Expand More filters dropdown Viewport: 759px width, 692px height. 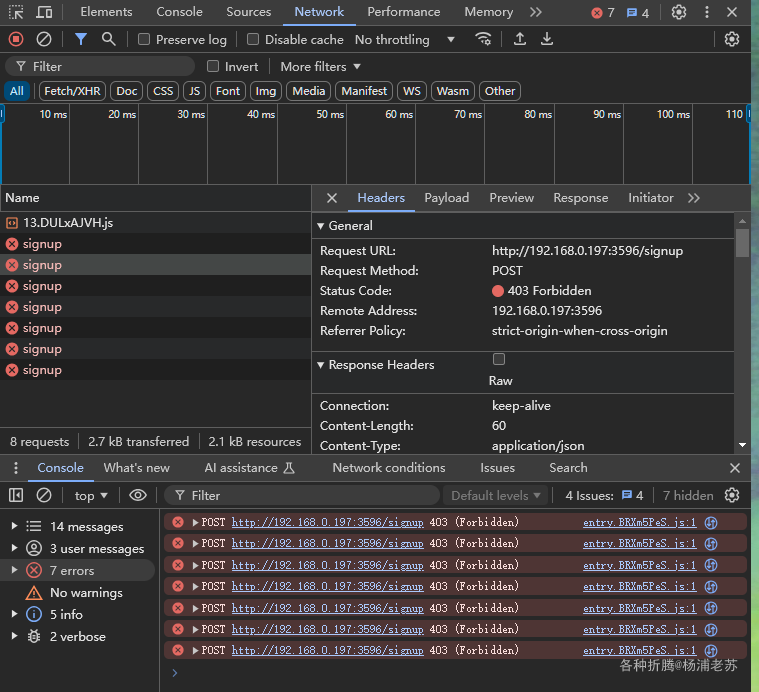click(320, 67)
